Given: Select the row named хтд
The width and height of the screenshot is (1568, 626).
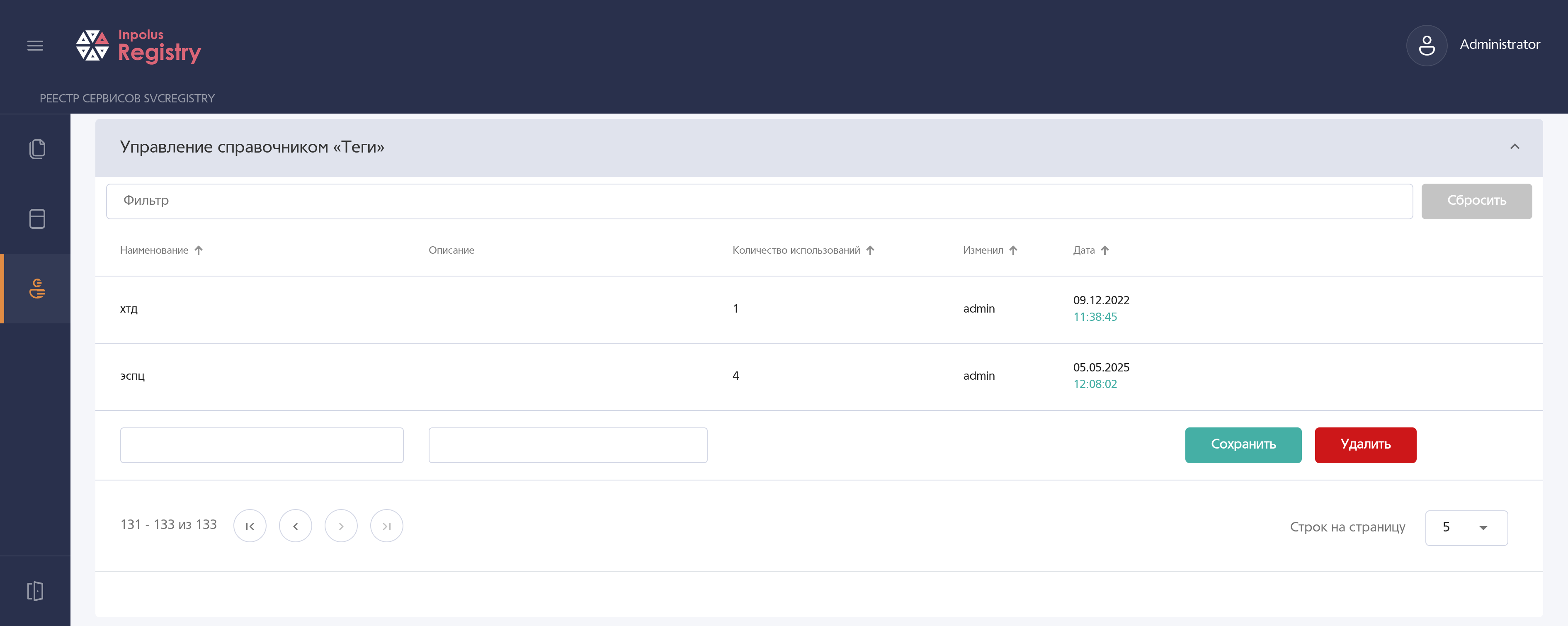Looking at the screenshot, I should [819, 309].
